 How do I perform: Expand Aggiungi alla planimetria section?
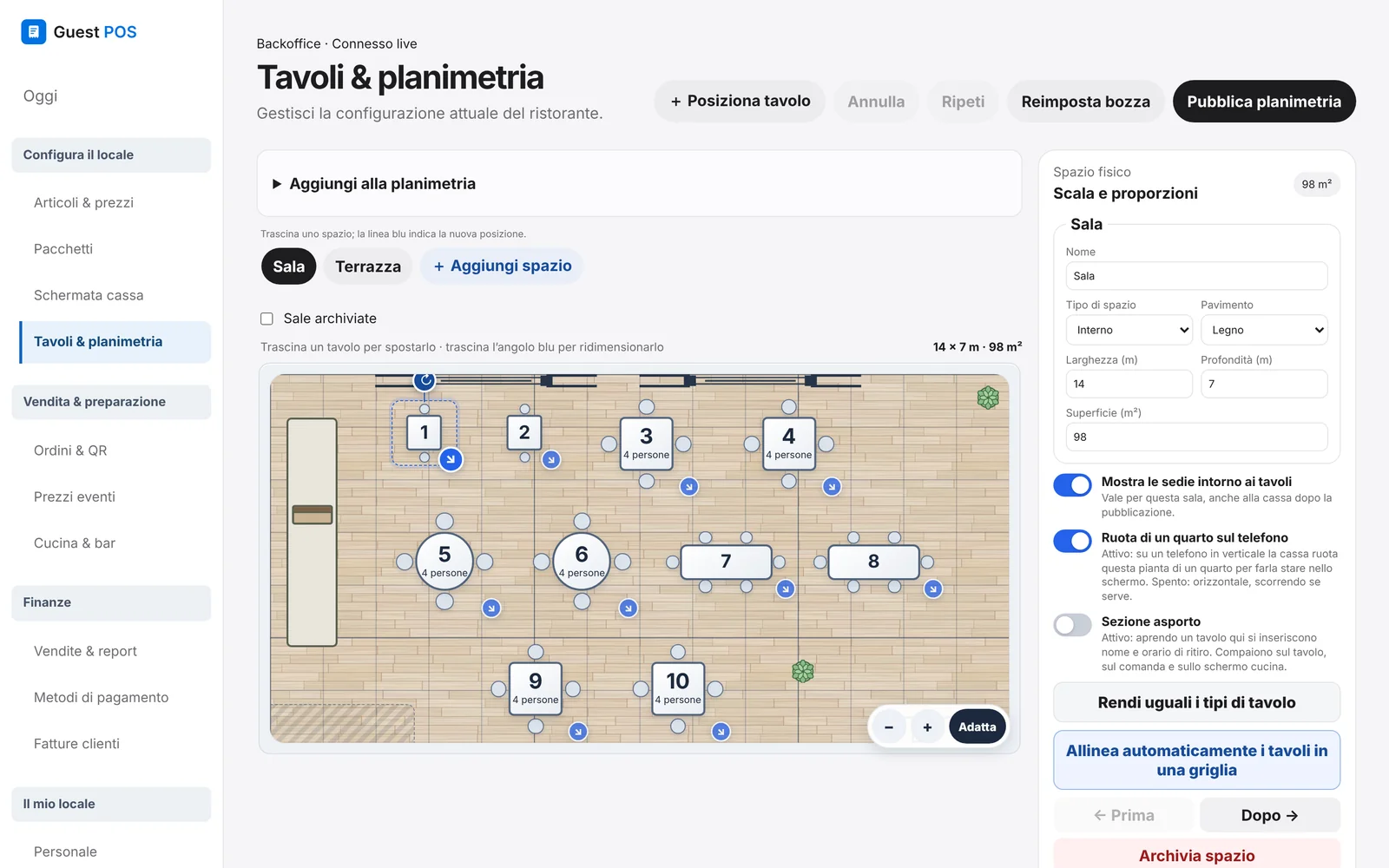coord(639,184)
